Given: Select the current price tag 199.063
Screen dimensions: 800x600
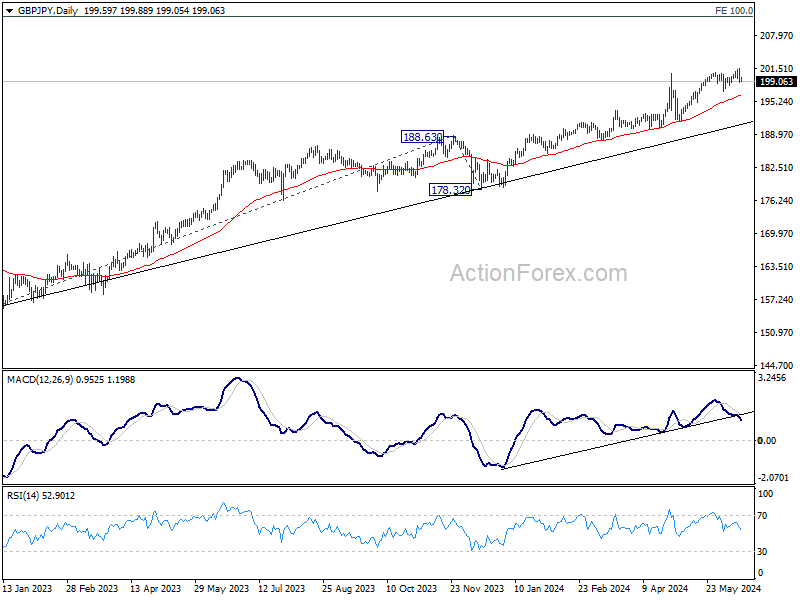Looking at the screenshot, I should coord(777,82).
